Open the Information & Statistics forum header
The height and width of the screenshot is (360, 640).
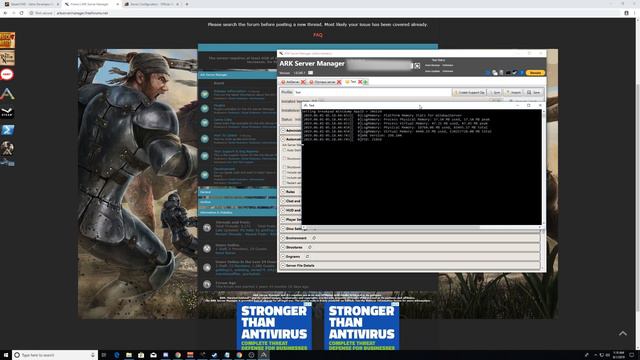click(216, 213)
